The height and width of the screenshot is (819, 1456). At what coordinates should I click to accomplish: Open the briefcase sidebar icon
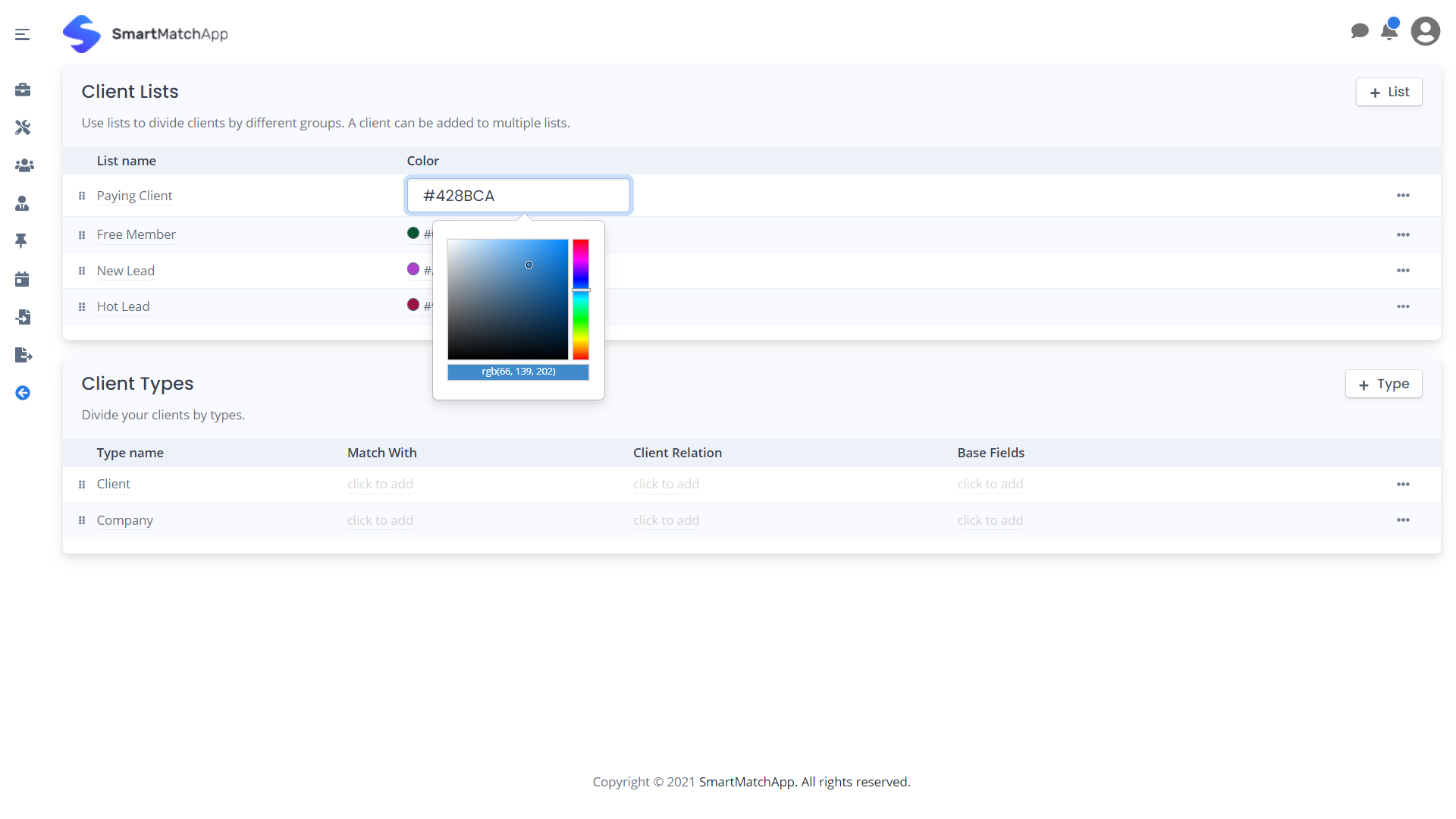pos(23,90)
